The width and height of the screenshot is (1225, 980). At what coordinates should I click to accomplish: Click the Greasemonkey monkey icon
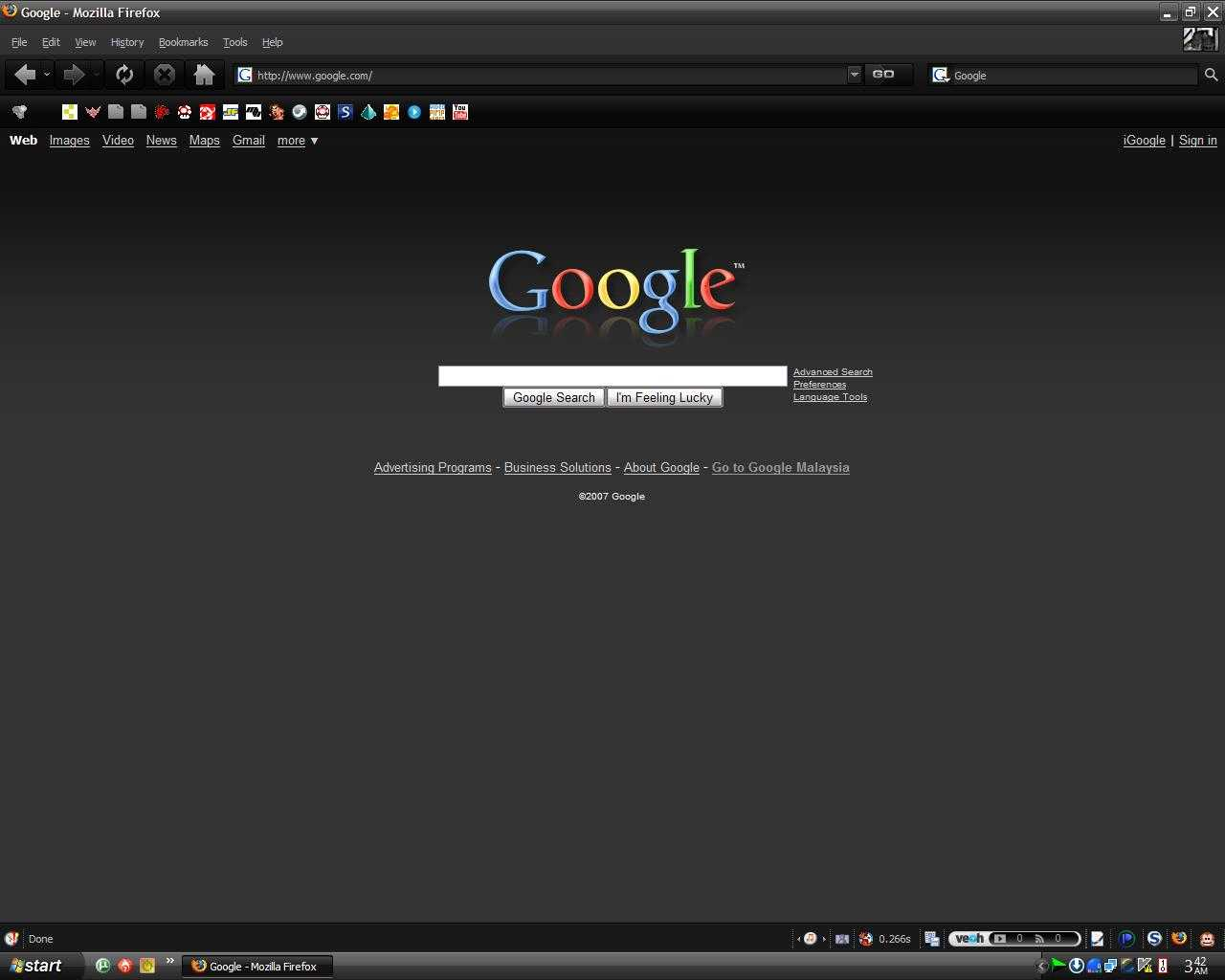tap(1207, 939)
